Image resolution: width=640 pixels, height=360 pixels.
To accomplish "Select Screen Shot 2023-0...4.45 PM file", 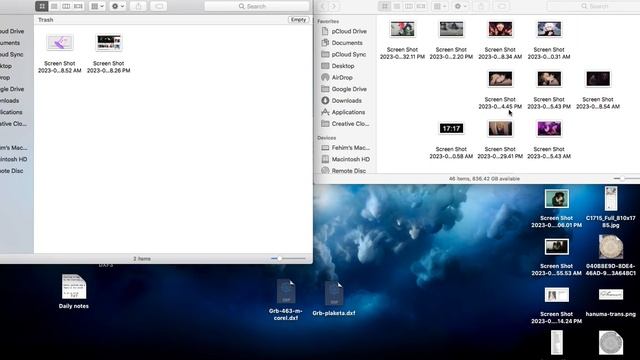I will coord(500,90).
